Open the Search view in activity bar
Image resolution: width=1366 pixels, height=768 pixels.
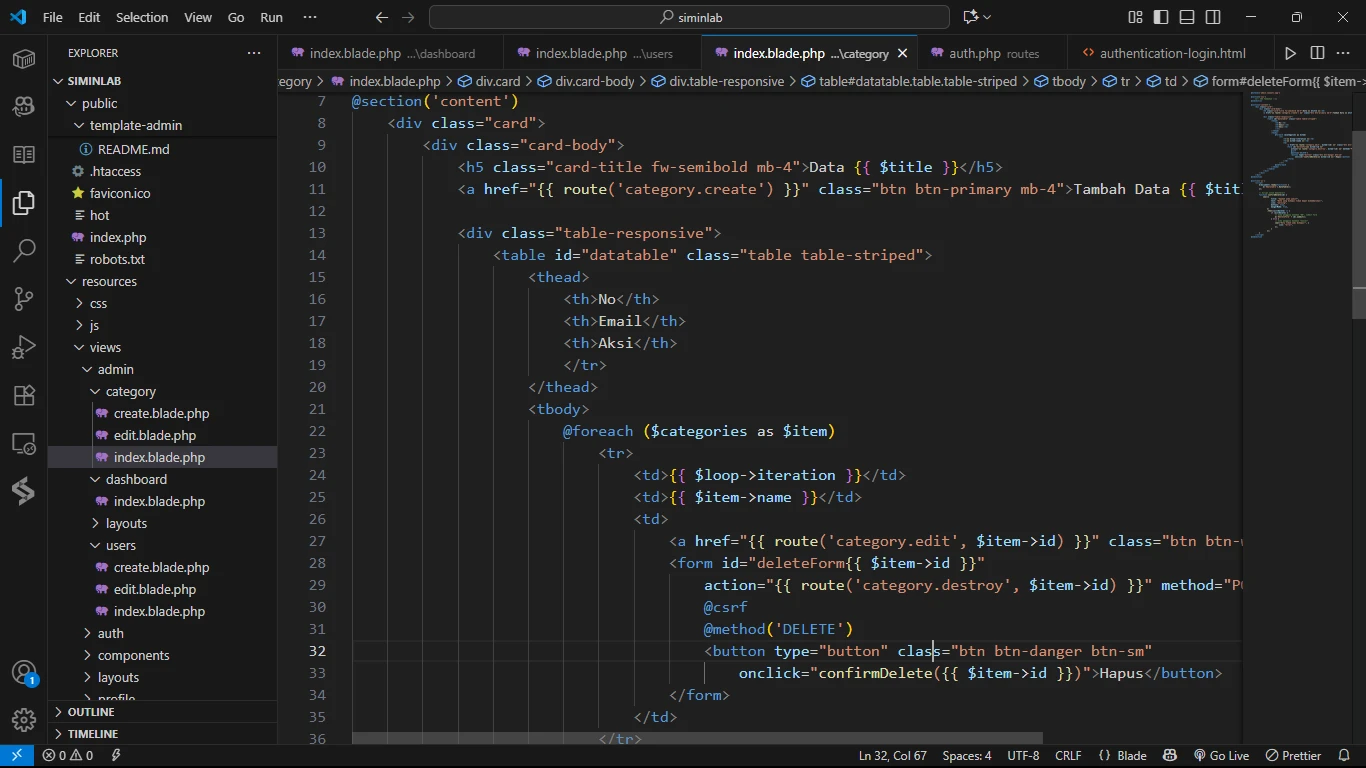click(24, 250)
